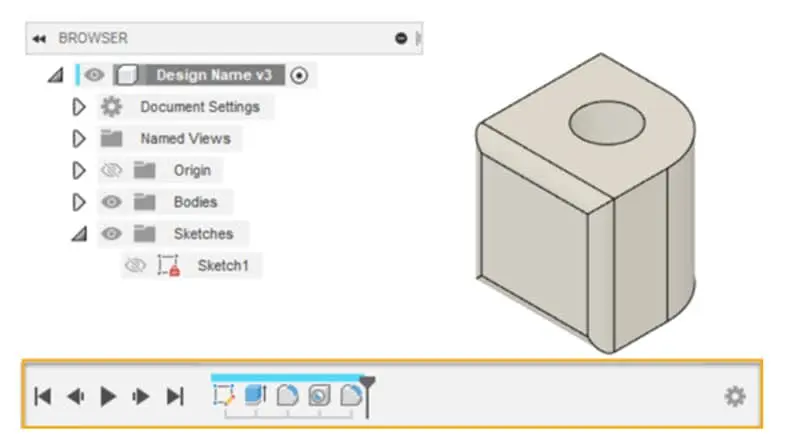
Task: Select the hole feature in the timeline
Action: [319, 395]
